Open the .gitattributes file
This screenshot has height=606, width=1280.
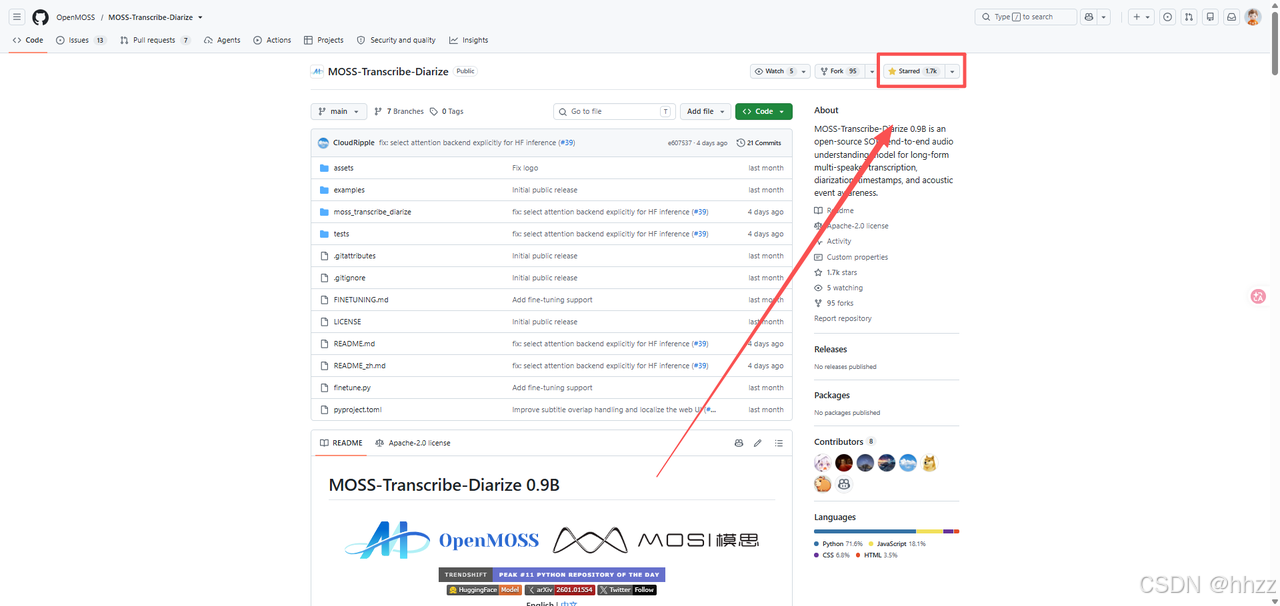coord(354,256)
